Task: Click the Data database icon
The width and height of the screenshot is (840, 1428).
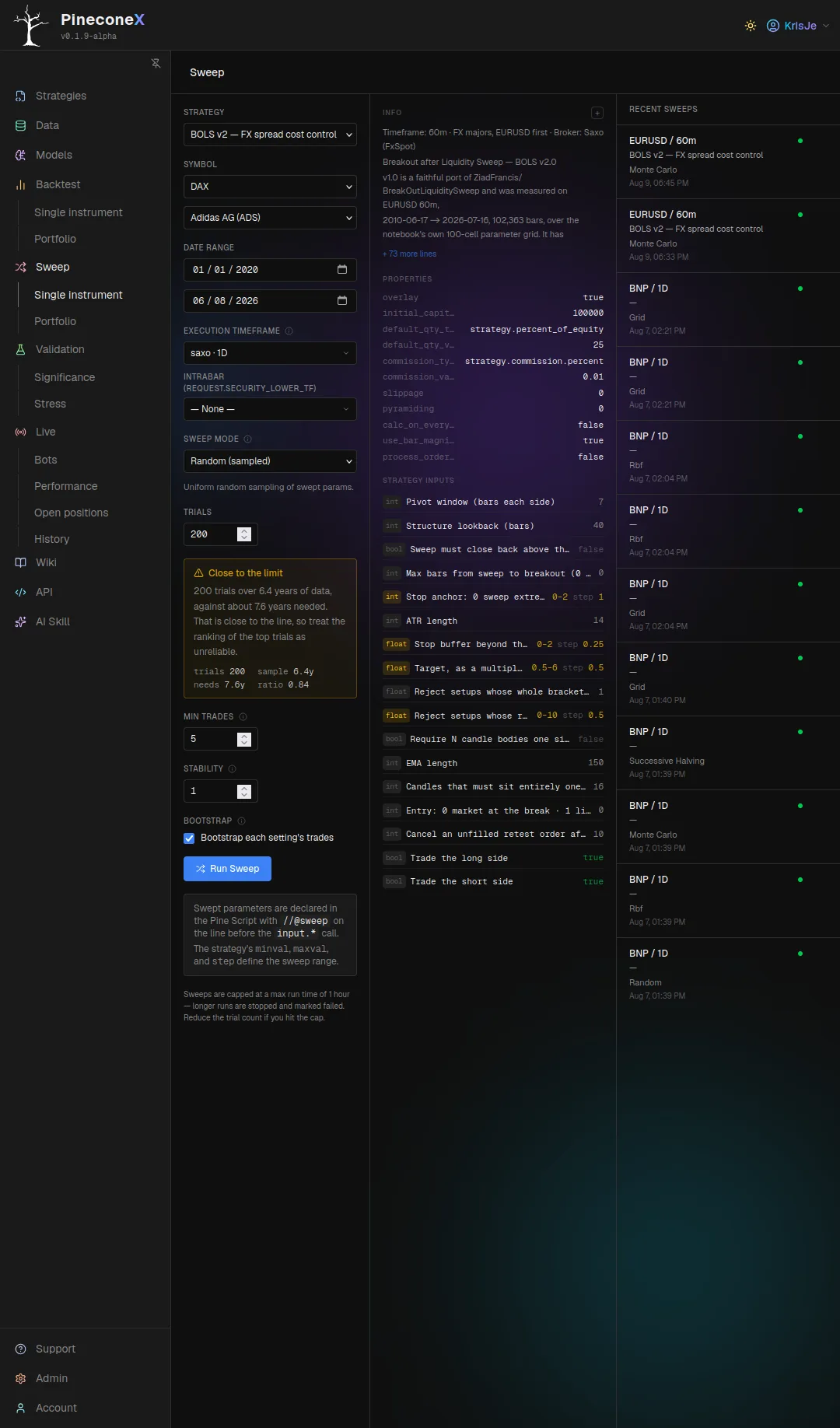Action: [21, 125]
